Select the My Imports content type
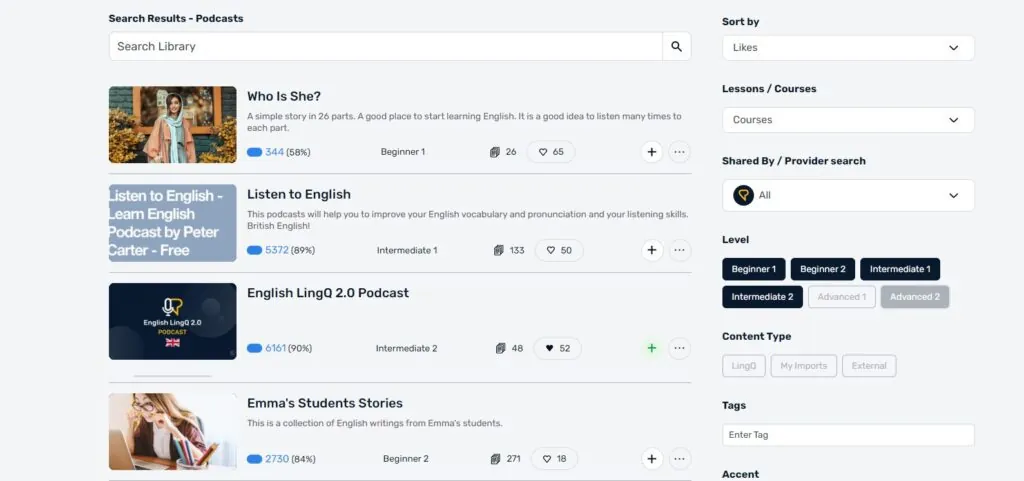The width and height of the screenshot is (1024, 481). click(x=803, y=366)
